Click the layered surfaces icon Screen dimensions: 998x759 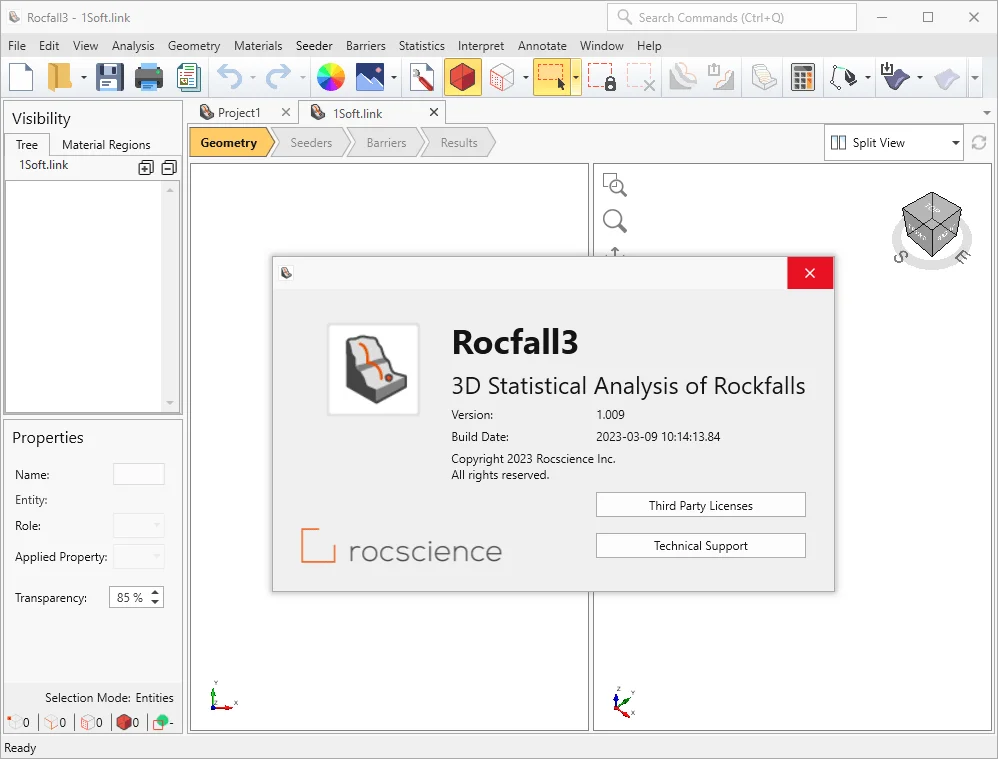tap(763, 78)
